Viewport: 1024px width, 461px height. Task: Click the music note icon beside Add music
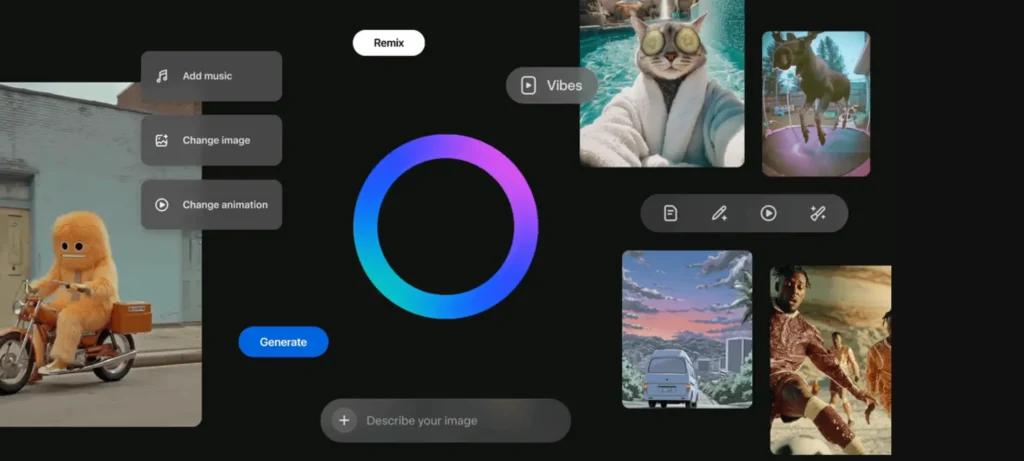(x=162, y=76)
